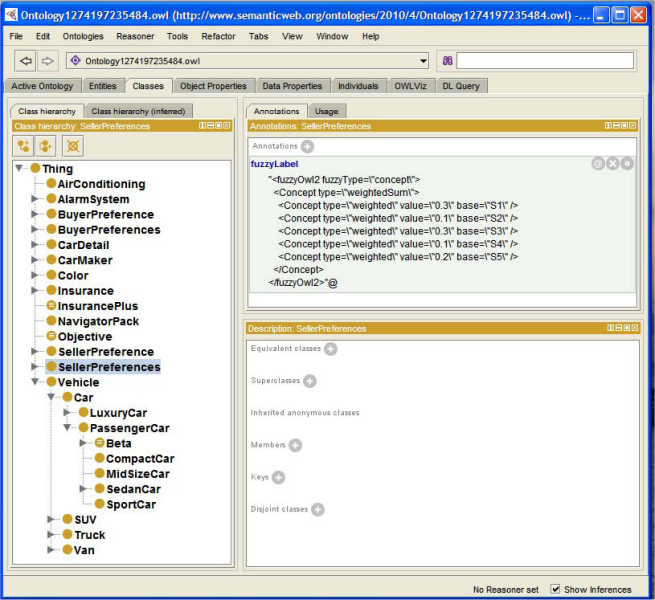
Task: Click the Add sibling class icon
Action: [x=45, y=146]
